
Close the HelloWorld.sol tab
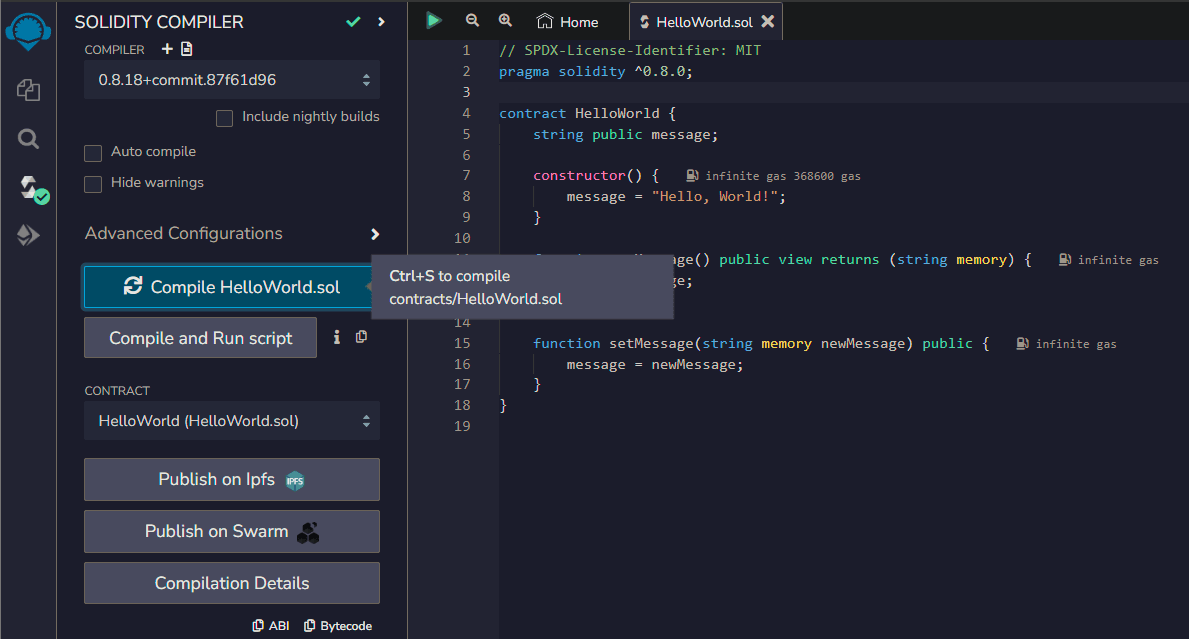tap(768, 21)
